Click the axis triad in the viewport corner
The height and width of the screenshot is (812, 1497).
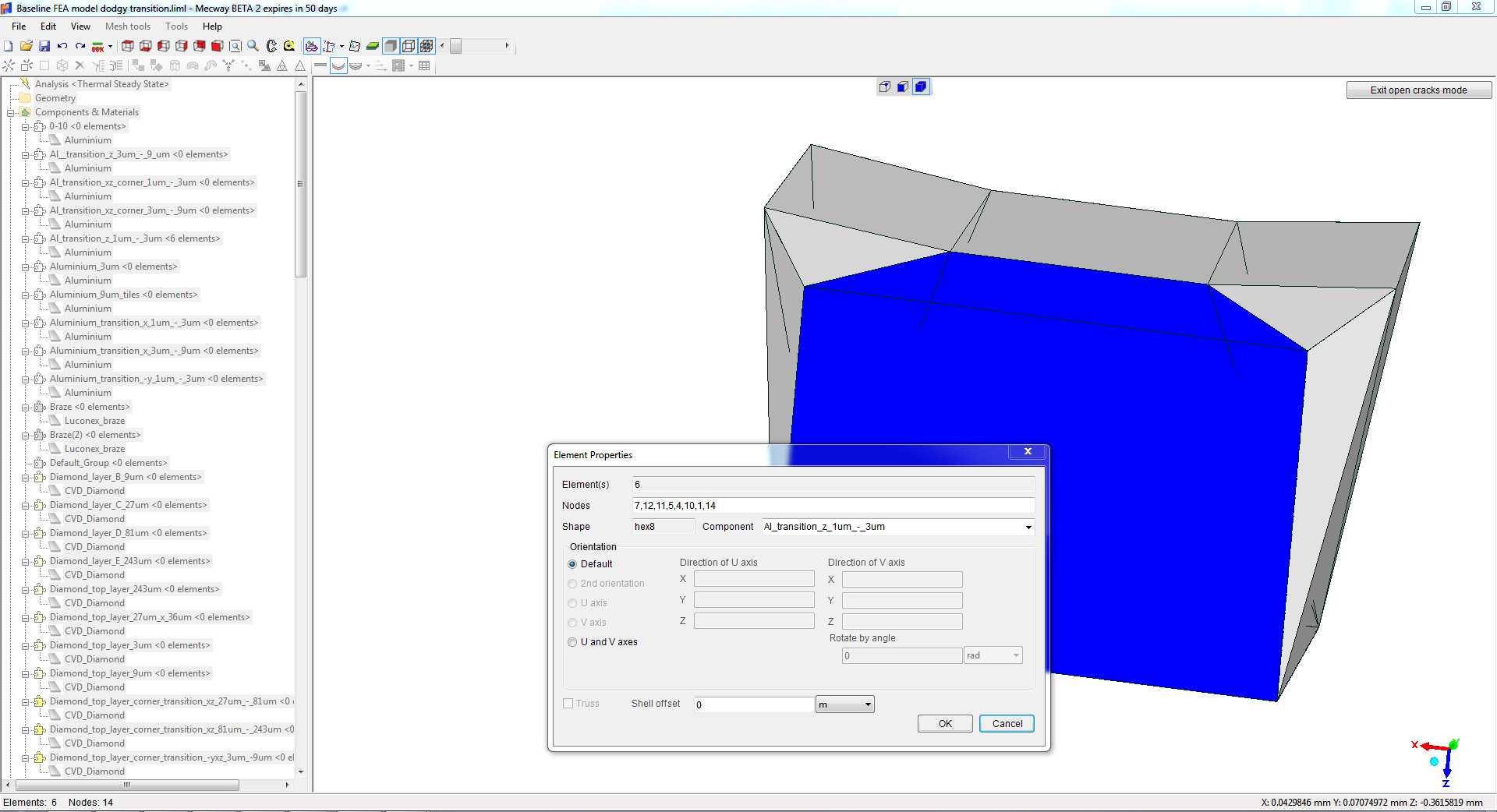[x=1437, y=761]
